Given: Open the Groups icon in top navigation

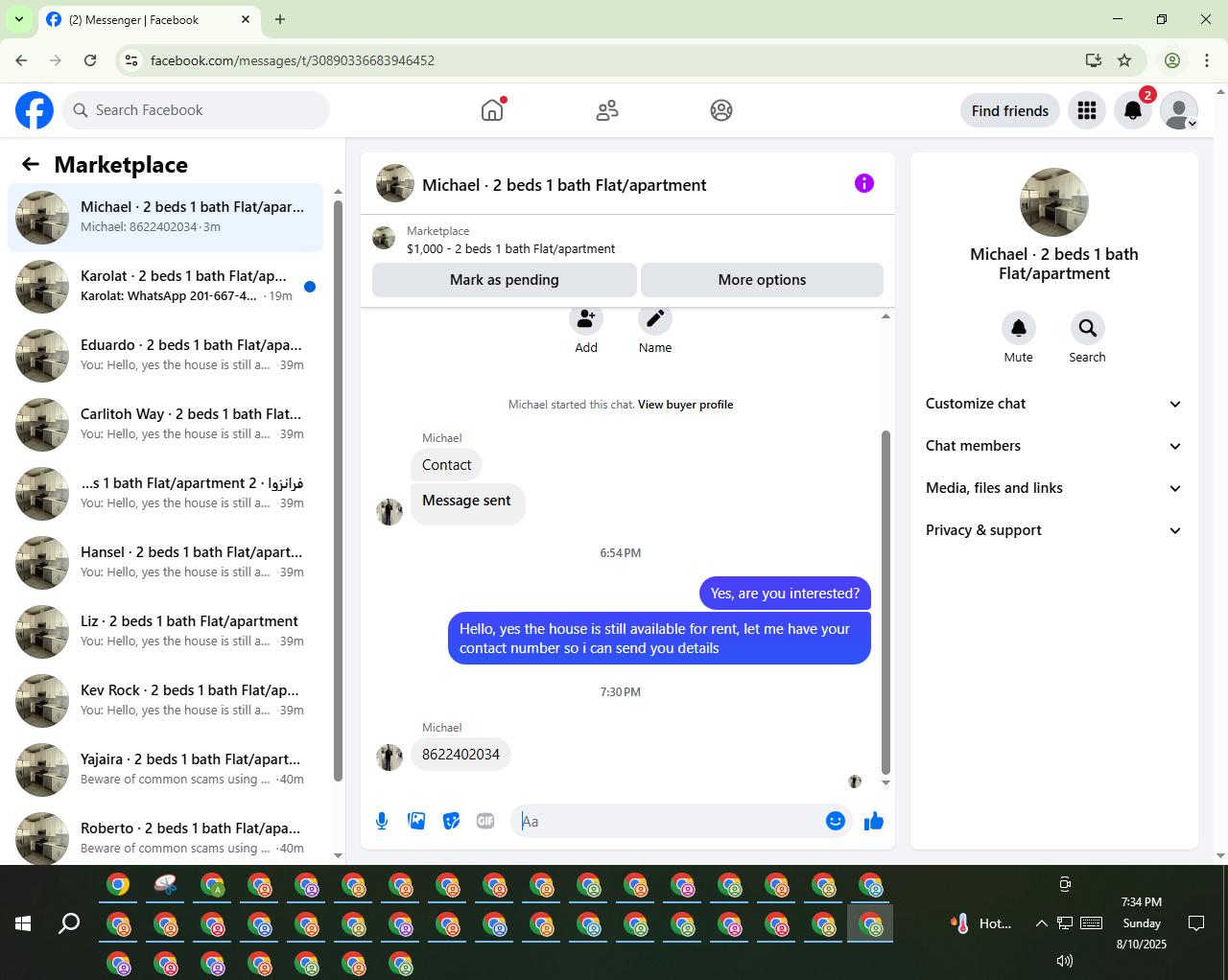Looking at the screenshot, I should coord(721,110).
